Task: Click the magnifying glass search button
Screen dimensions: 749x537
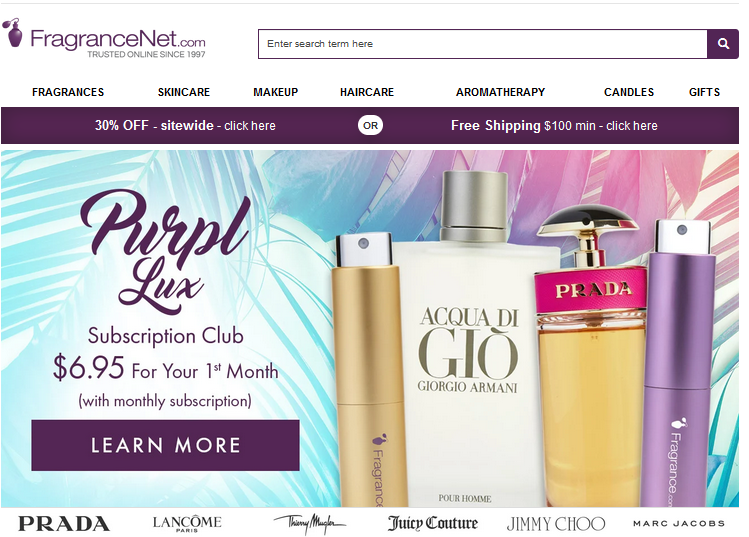Action: coord(723,44)
